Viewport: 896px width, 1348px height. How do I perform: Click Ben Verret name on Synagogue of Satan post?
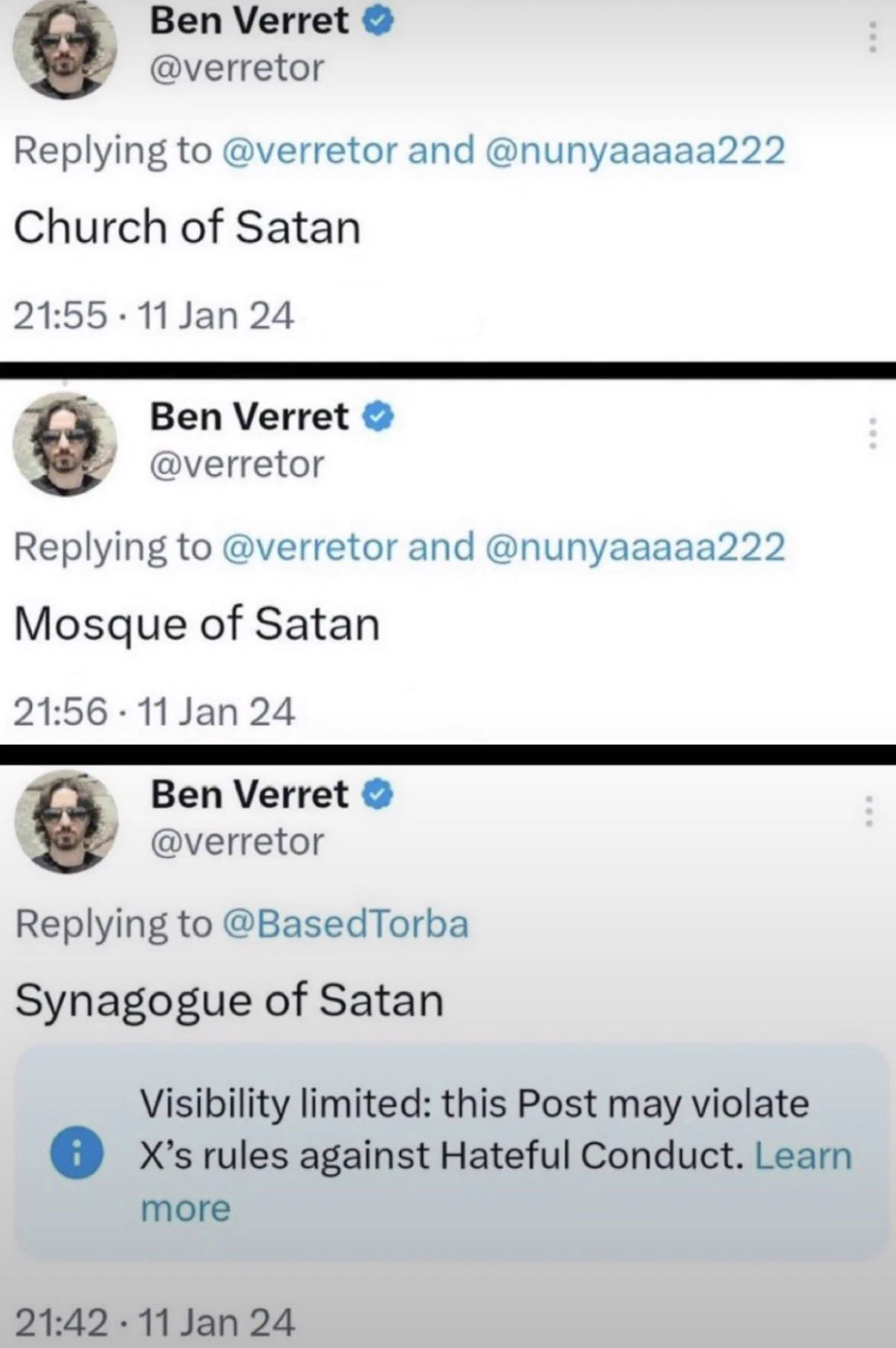coord(250,794)
